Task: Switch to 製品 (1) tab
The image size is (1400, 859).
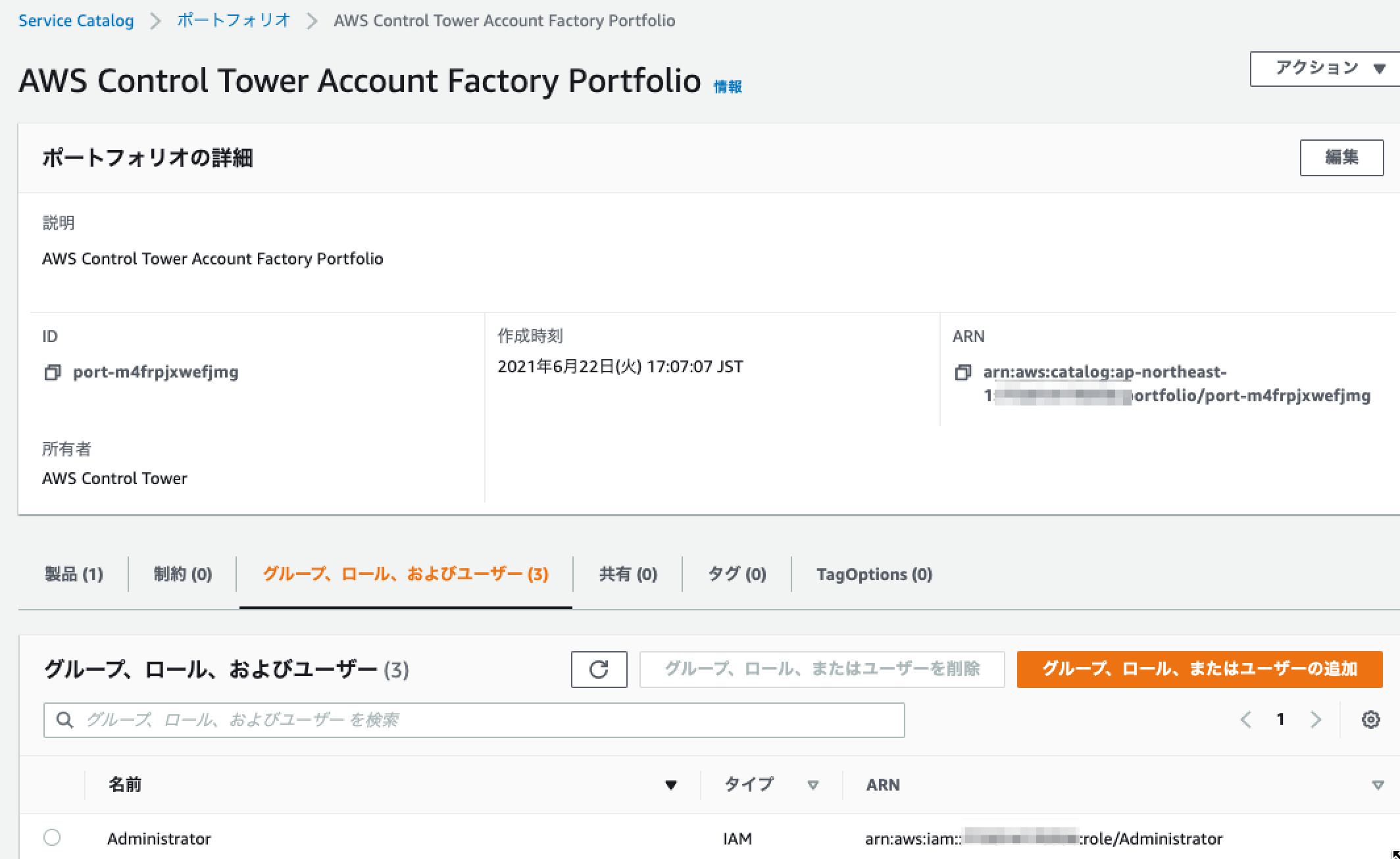Action: pyautogui.click(x=74, y=574)
